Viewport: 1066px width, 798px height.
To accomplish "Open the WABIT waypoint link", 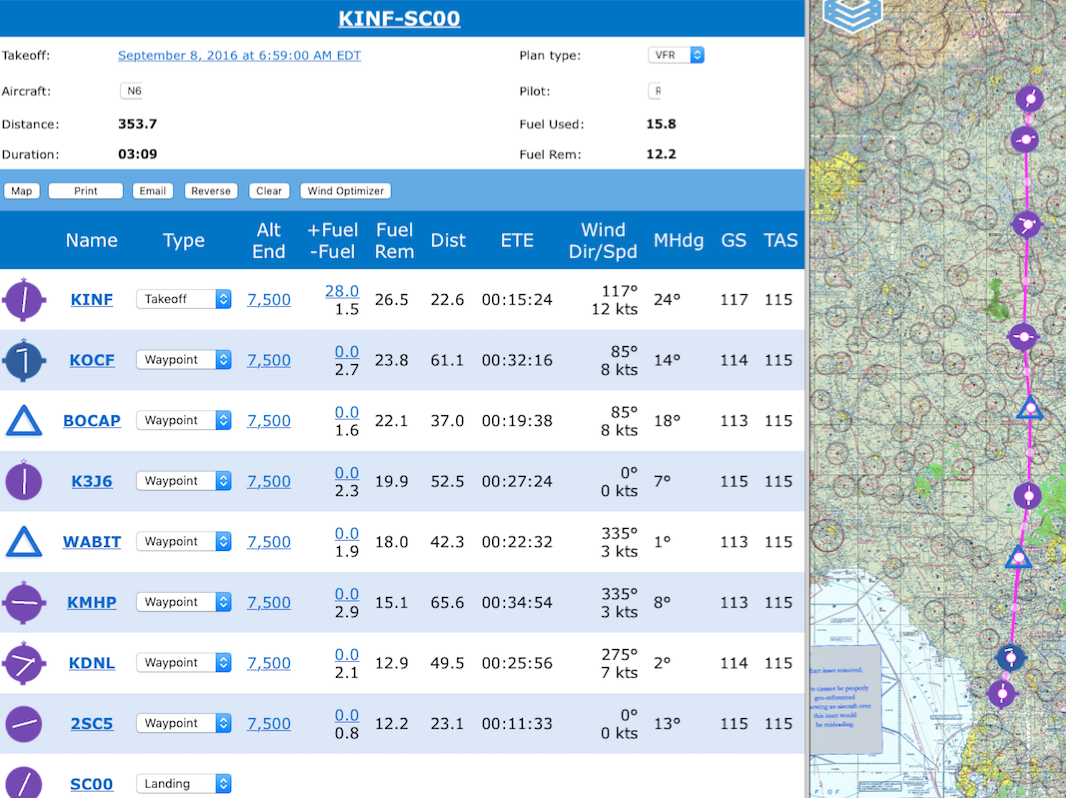I will pos(92,542).
